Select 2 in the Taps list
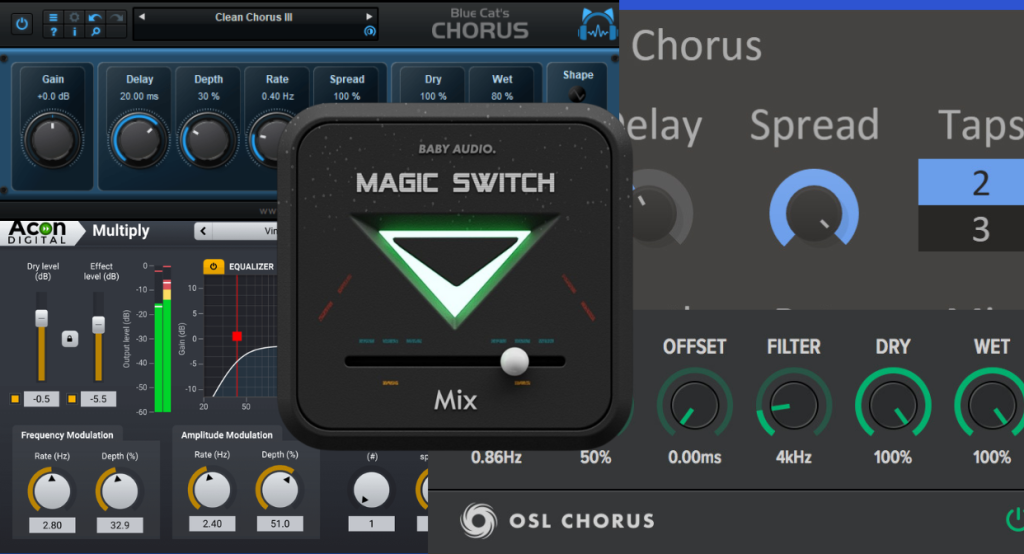This screenshot has width=1024, height=554. [x=979, y=183]
